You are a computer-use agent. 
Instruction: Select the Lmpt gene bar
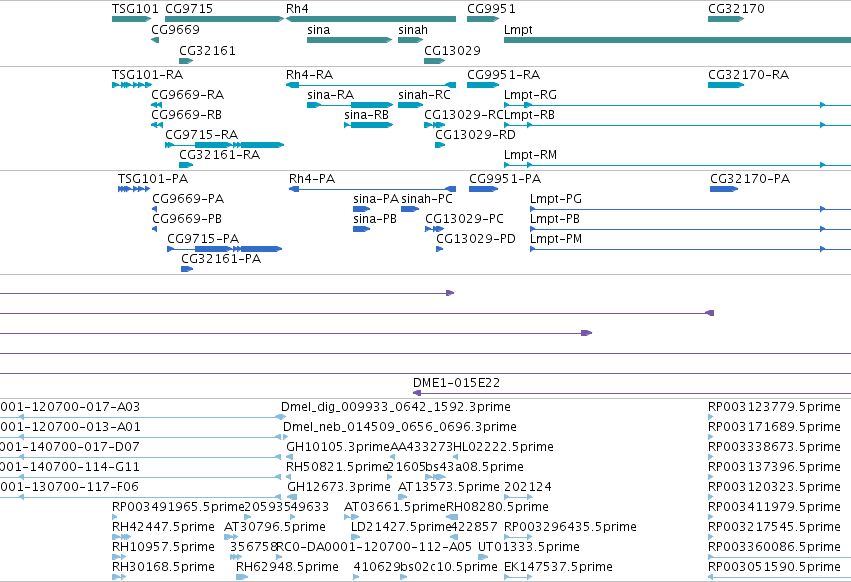point(677,40)
